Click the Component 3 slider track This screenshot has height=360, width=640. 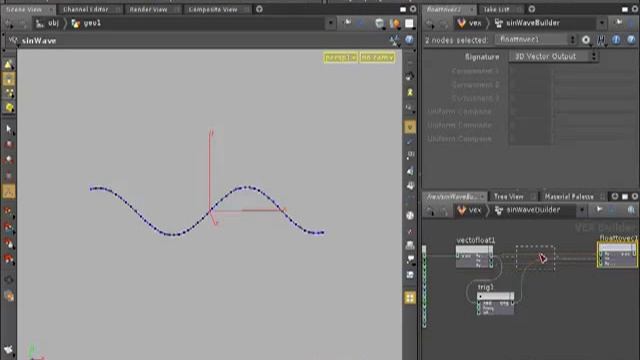(595, 98)
